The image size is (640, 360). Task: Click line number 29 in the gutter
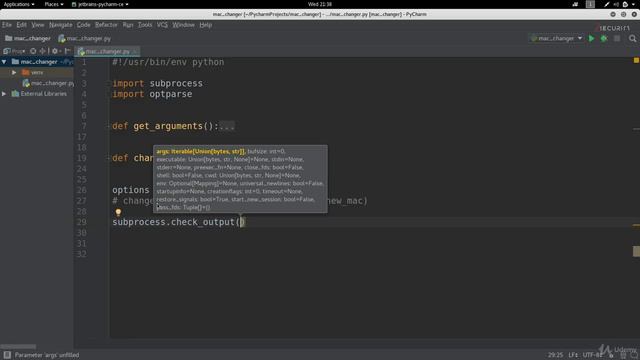coord(82,222)
